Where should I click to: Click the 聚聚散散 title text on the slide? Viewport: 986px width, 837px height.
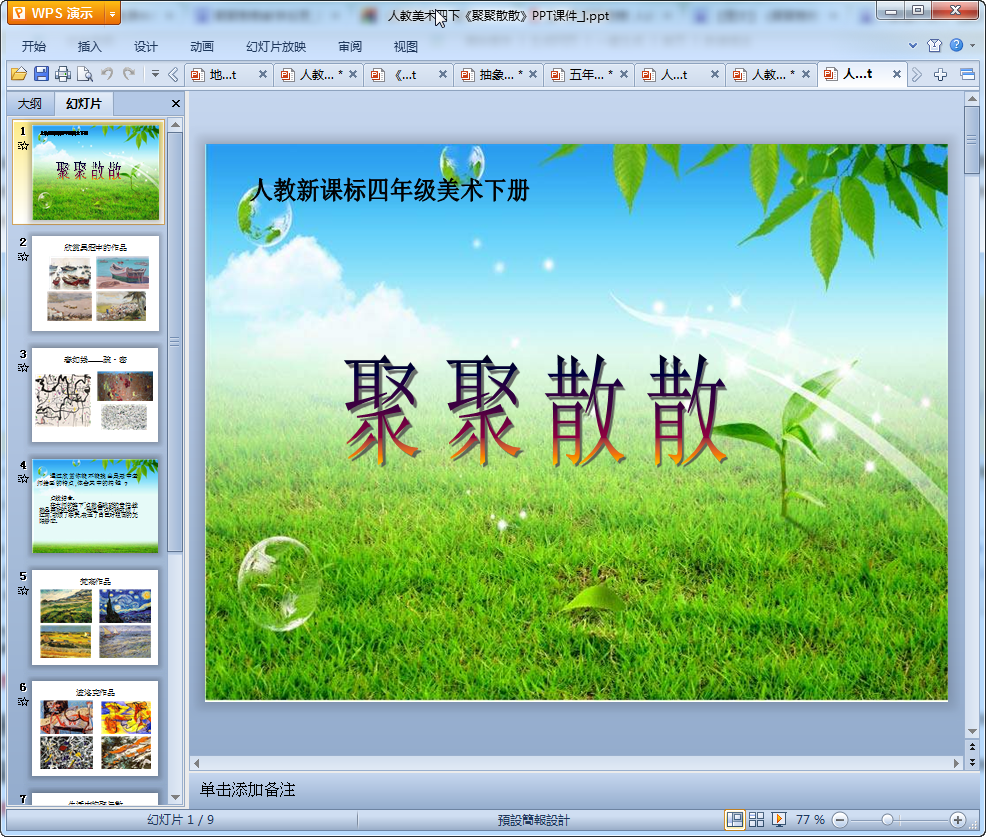(536, 410)
